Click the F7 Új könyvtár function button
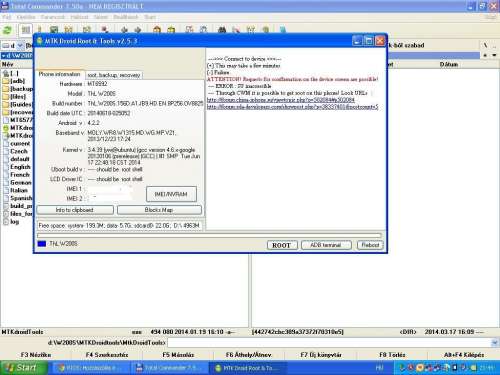Image resolution: width=500 pixels, height=375 pixels. 321,355
